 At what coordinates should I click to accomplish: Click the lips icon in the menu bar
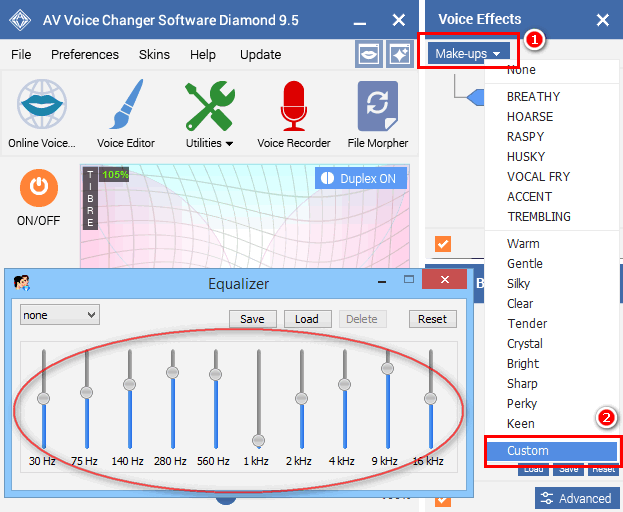(x=369, y=54)
